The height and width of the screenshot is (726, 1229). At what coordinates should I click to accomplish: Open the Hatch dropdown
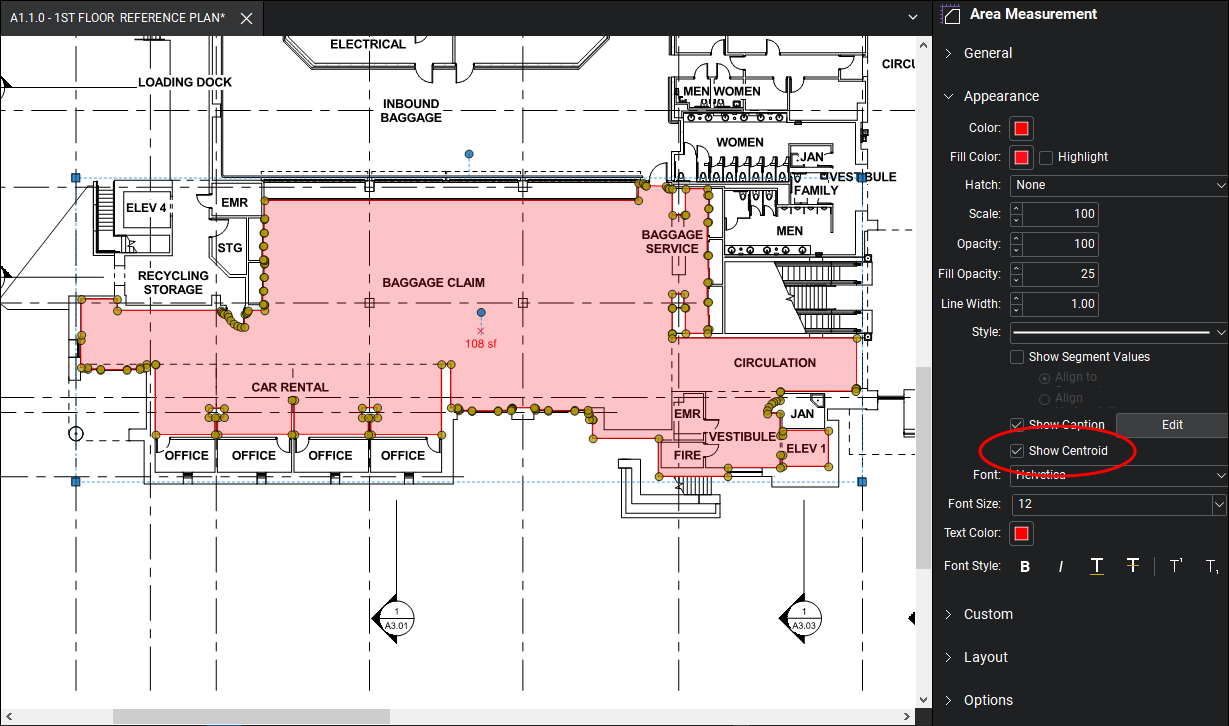click(1119, 185)
